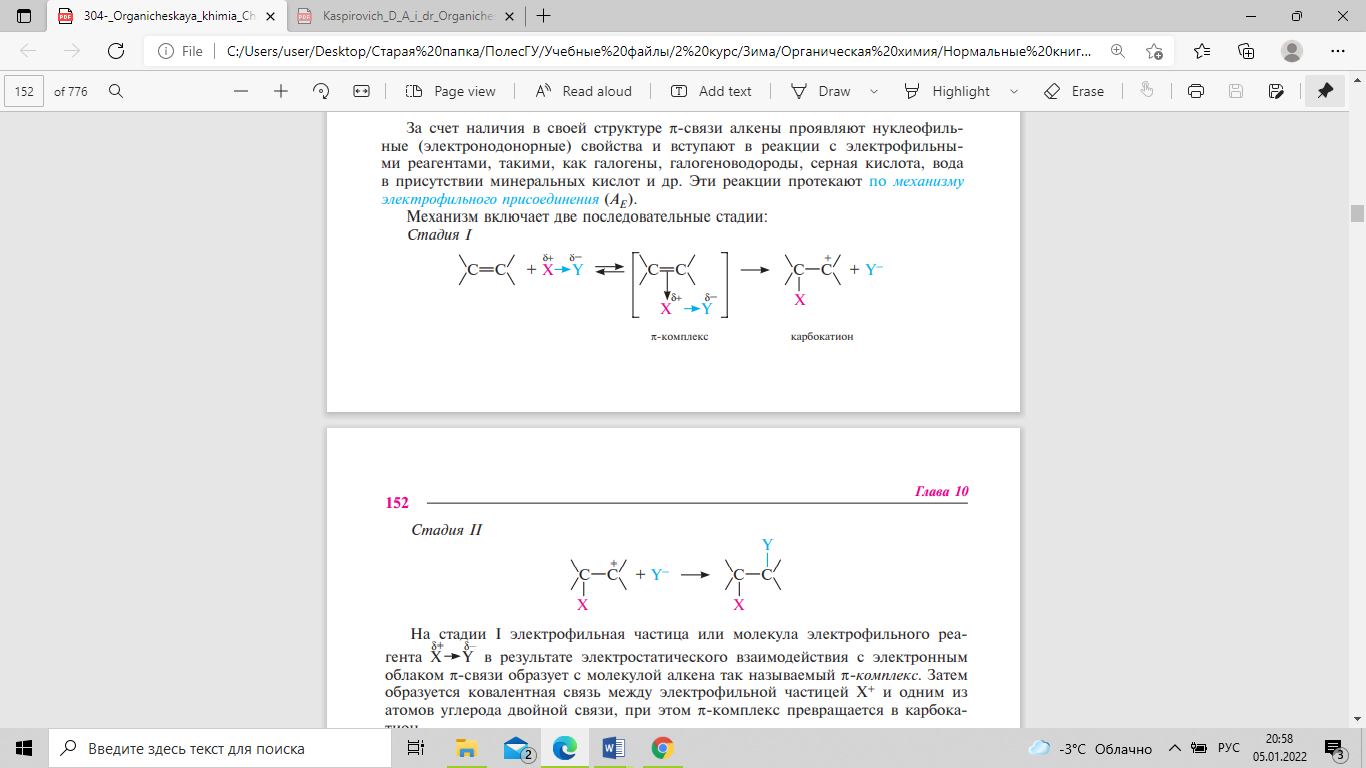Click the vertical scrollbar thumb

tap(1357, 213)
